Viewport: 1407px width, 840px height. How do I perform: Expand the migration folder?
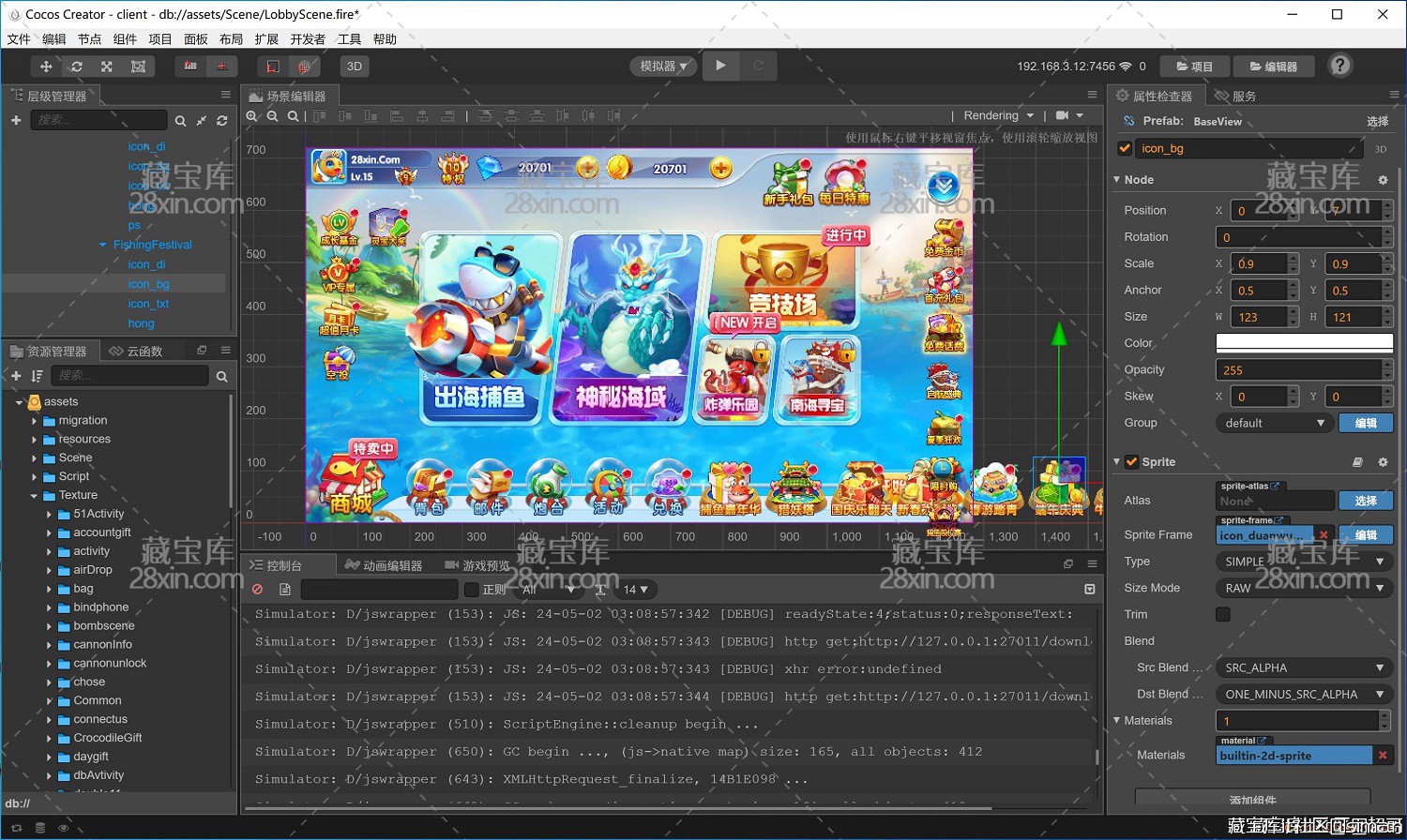click(x=35, y=421)
